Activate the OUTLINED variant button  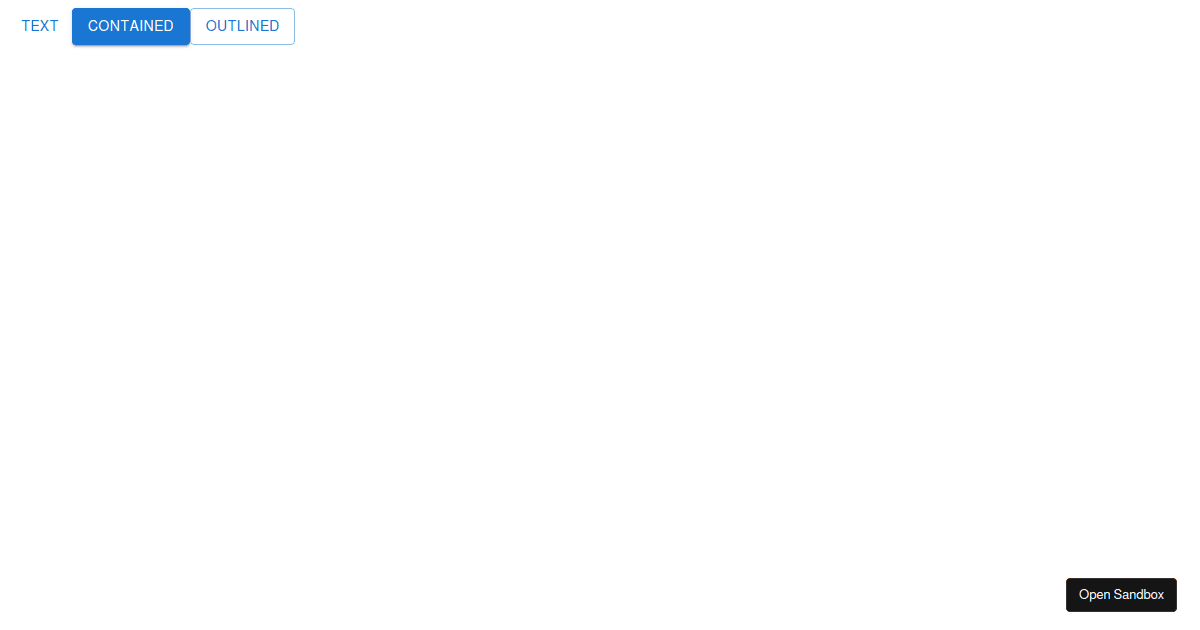tap(242, 26)
